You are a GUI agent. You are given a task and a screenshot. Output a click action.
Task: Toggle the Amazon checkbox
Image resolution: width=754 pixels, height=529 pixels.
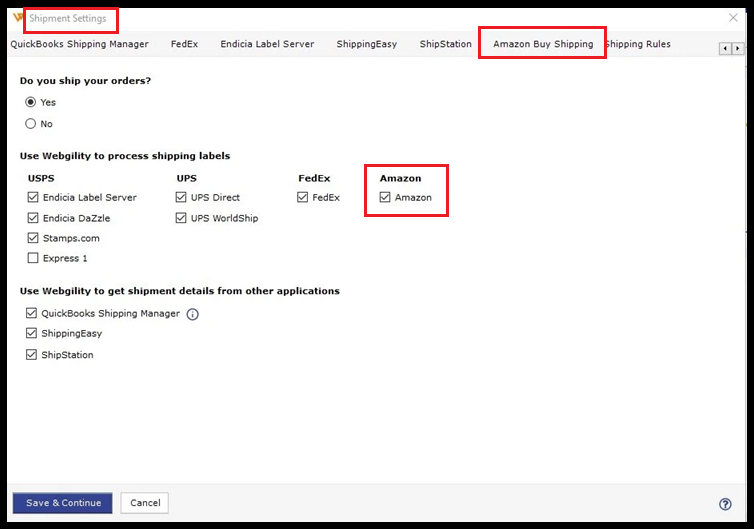[x=385, y=197]
